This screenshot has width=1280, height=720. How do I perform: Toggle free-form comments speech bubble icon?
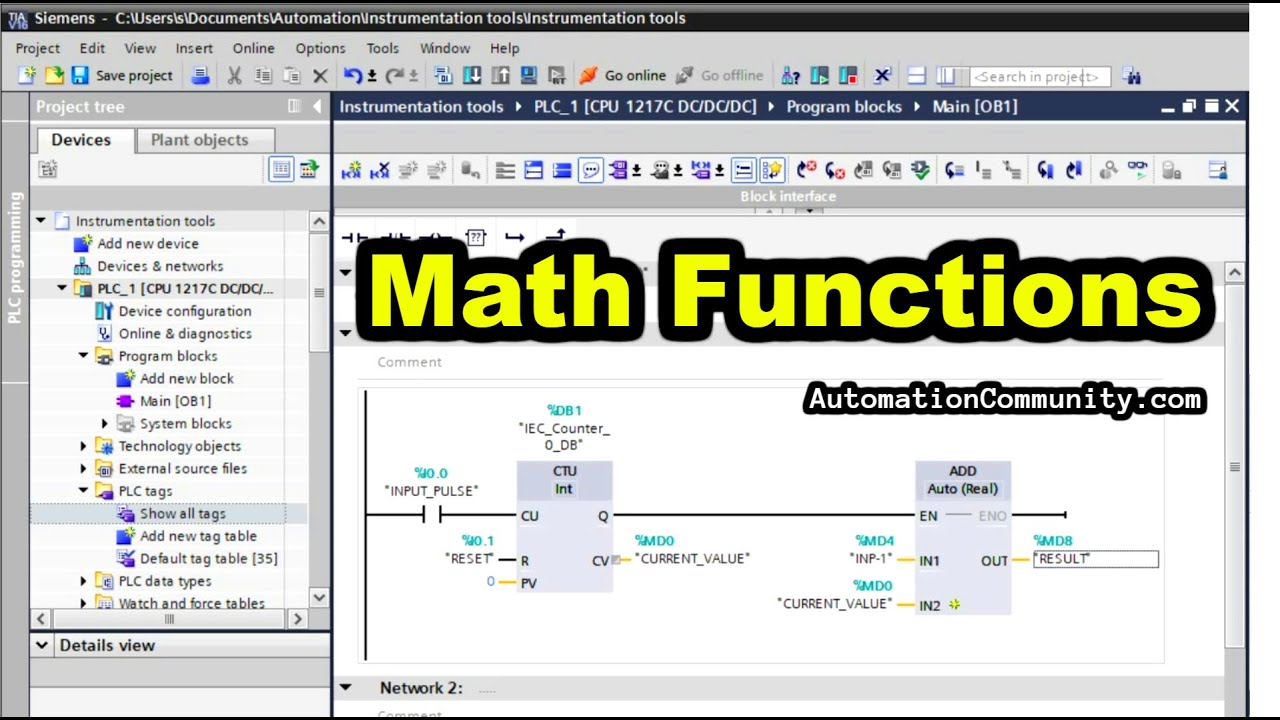[591, 170]
